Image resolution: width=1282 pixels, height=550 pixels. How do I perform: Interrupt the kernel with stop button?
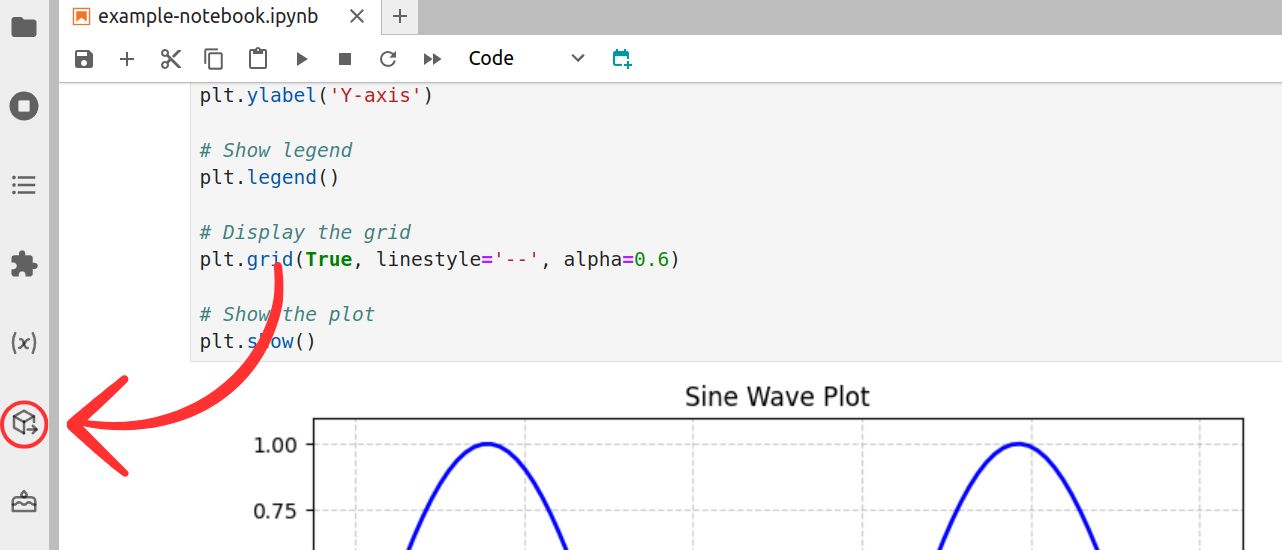345,59
